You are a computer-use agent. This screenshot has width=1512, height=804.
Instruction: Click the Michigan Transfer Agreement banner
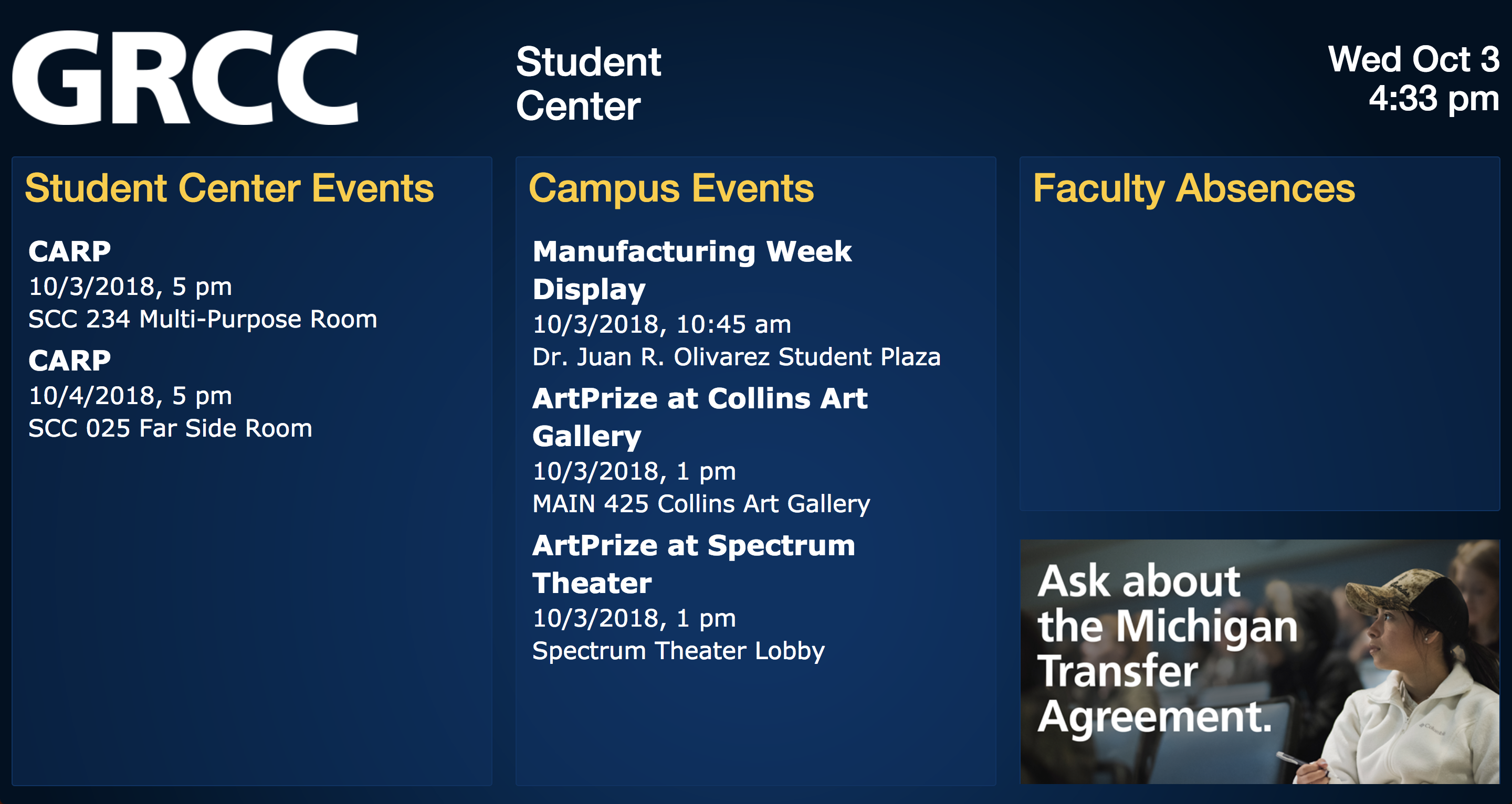(1259, 661)
